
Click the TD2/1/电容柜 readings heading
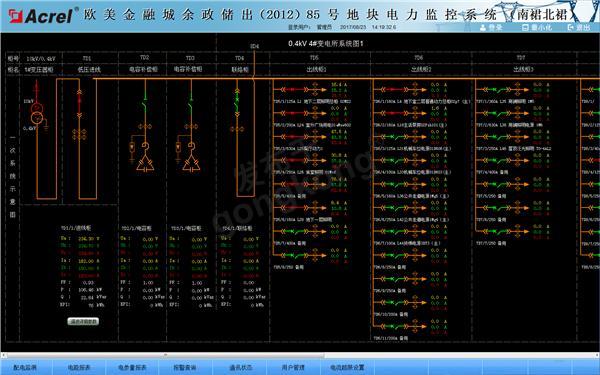click(x=137, y=228)
